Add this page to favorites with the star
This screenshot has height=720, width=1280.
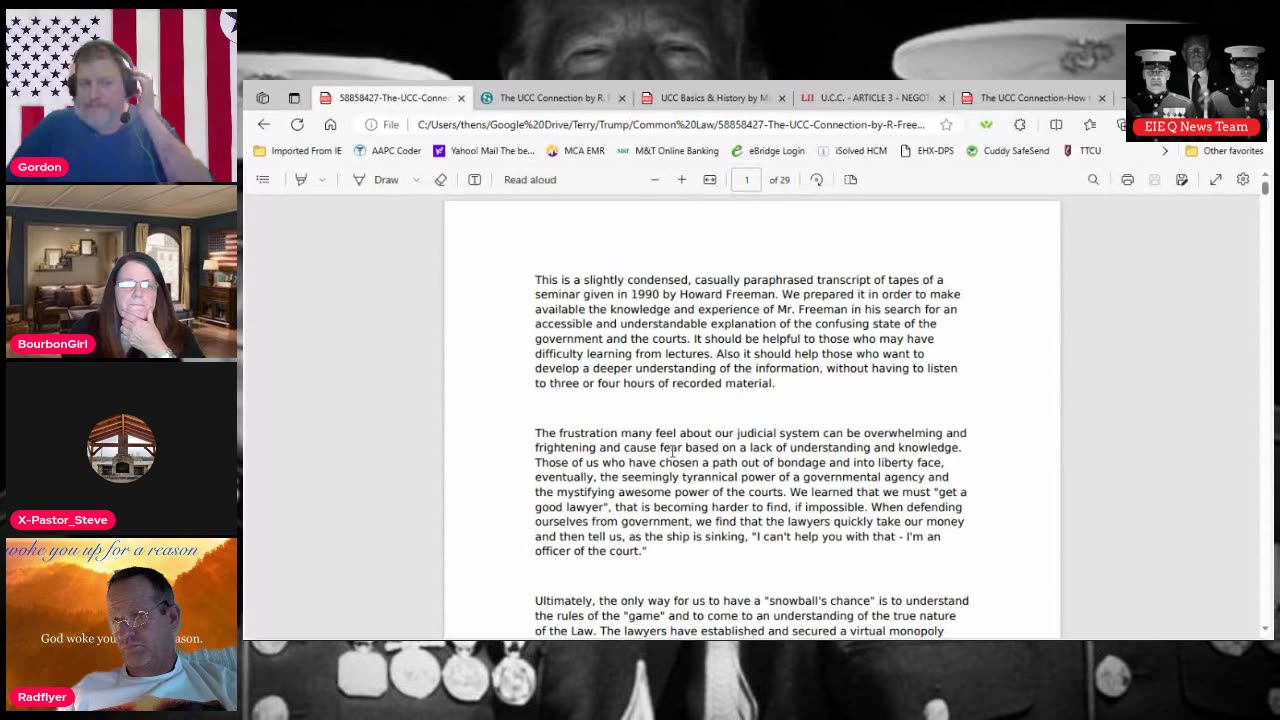946,125
